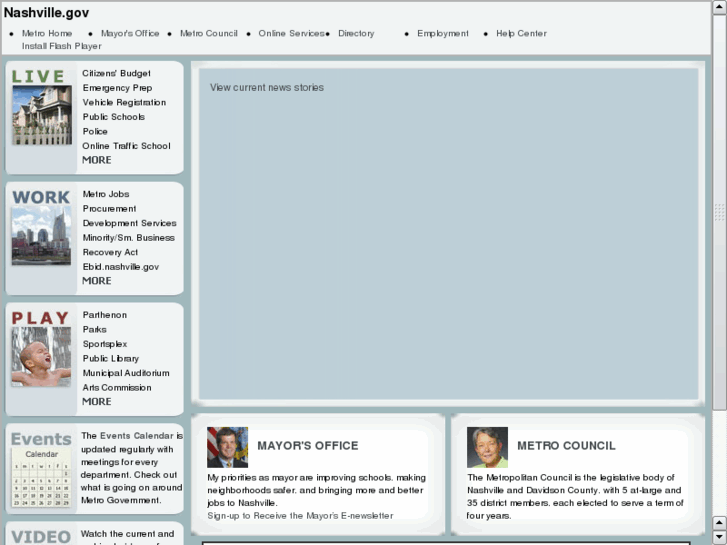Click the WORK section heading
This screenshot has height=545, width=727.
41,197
